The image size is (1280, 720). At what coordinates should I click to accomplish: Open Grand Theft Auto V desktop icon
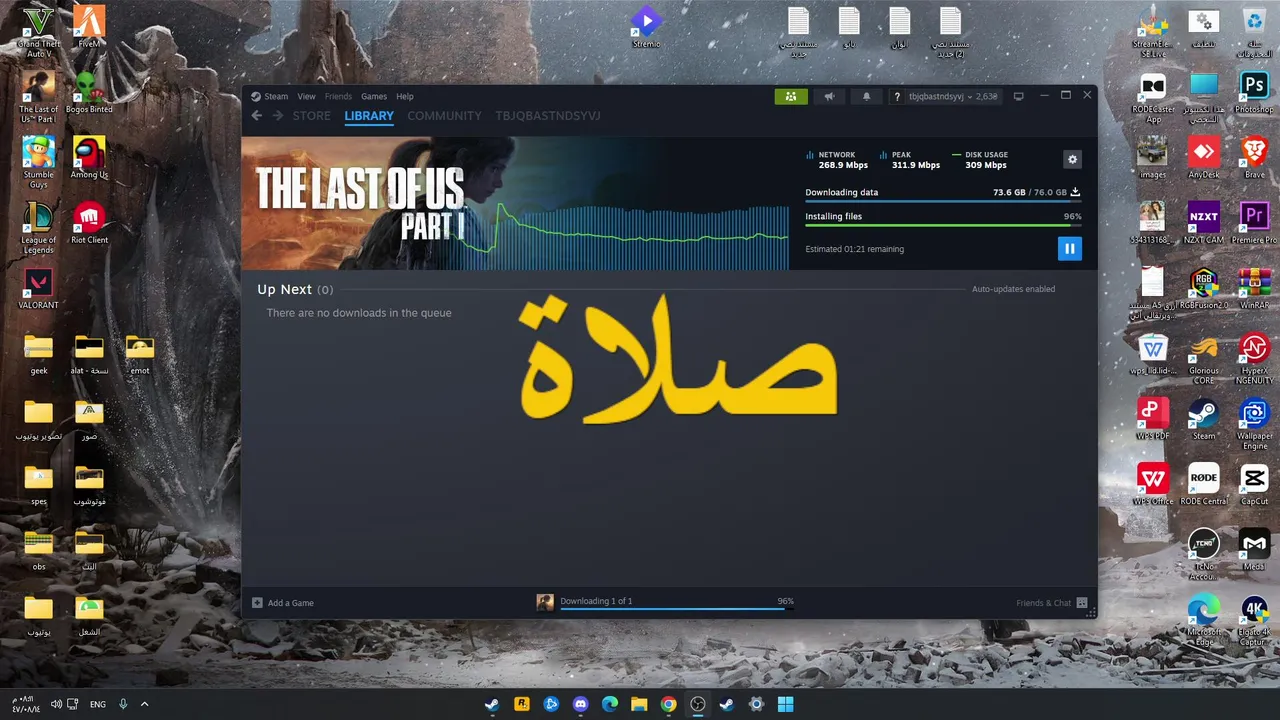coord(38,31)
